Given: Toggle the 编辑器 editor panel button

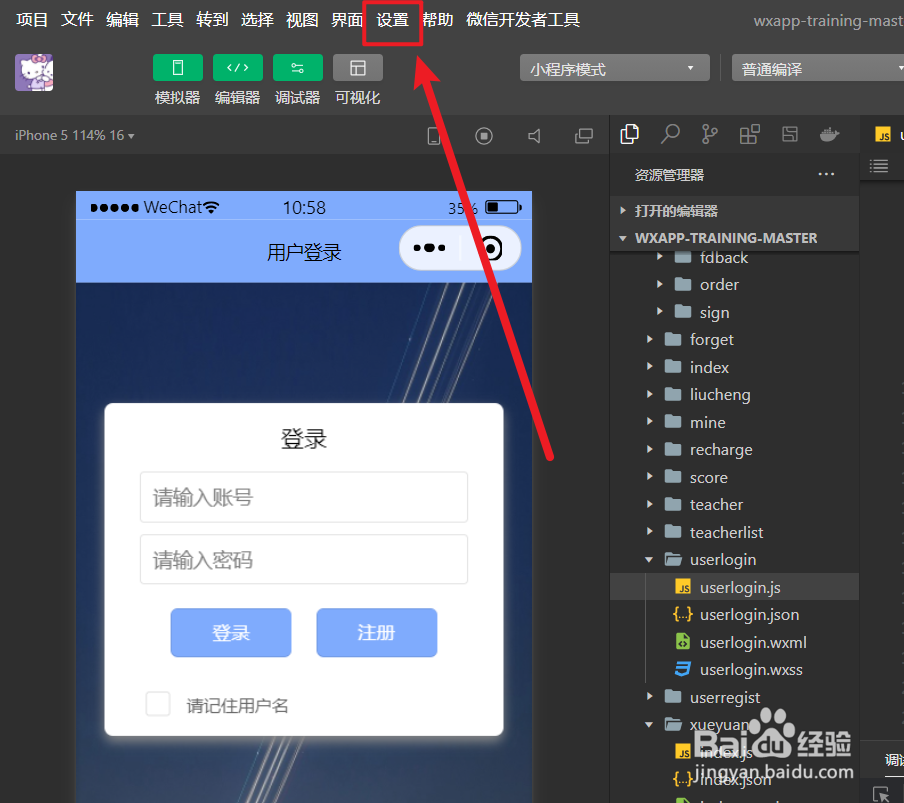Looking at the screenshot, I should [x=238, y=68].
